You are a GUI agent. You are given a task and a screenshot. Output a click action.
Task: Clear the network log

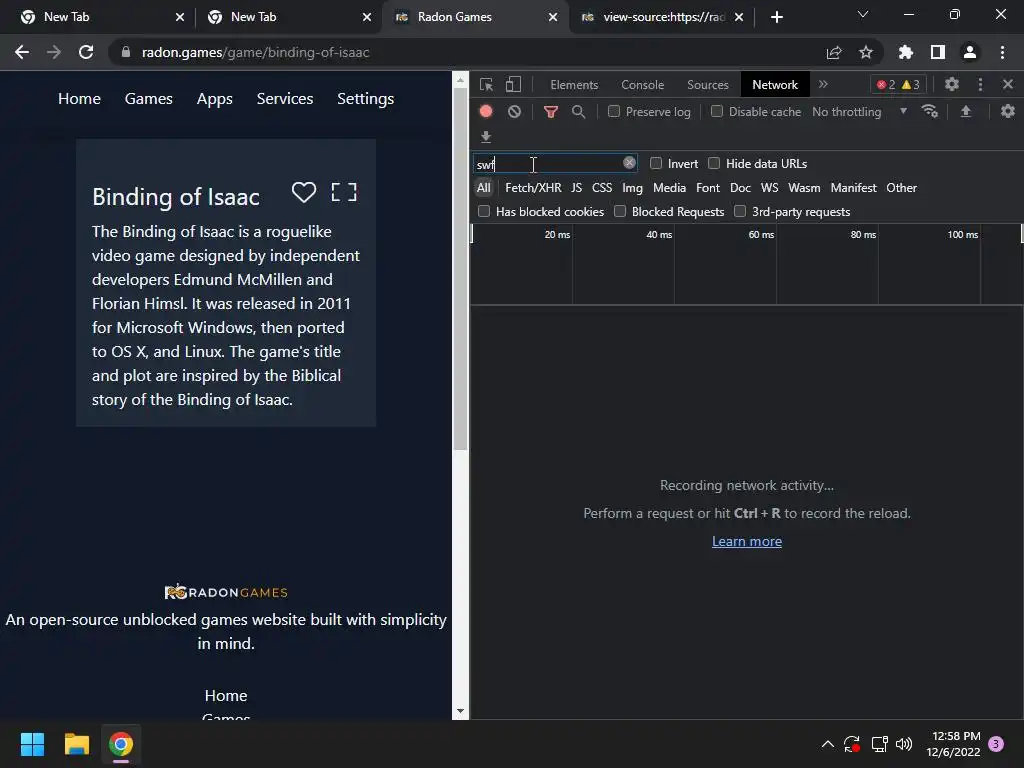[515, 111]
